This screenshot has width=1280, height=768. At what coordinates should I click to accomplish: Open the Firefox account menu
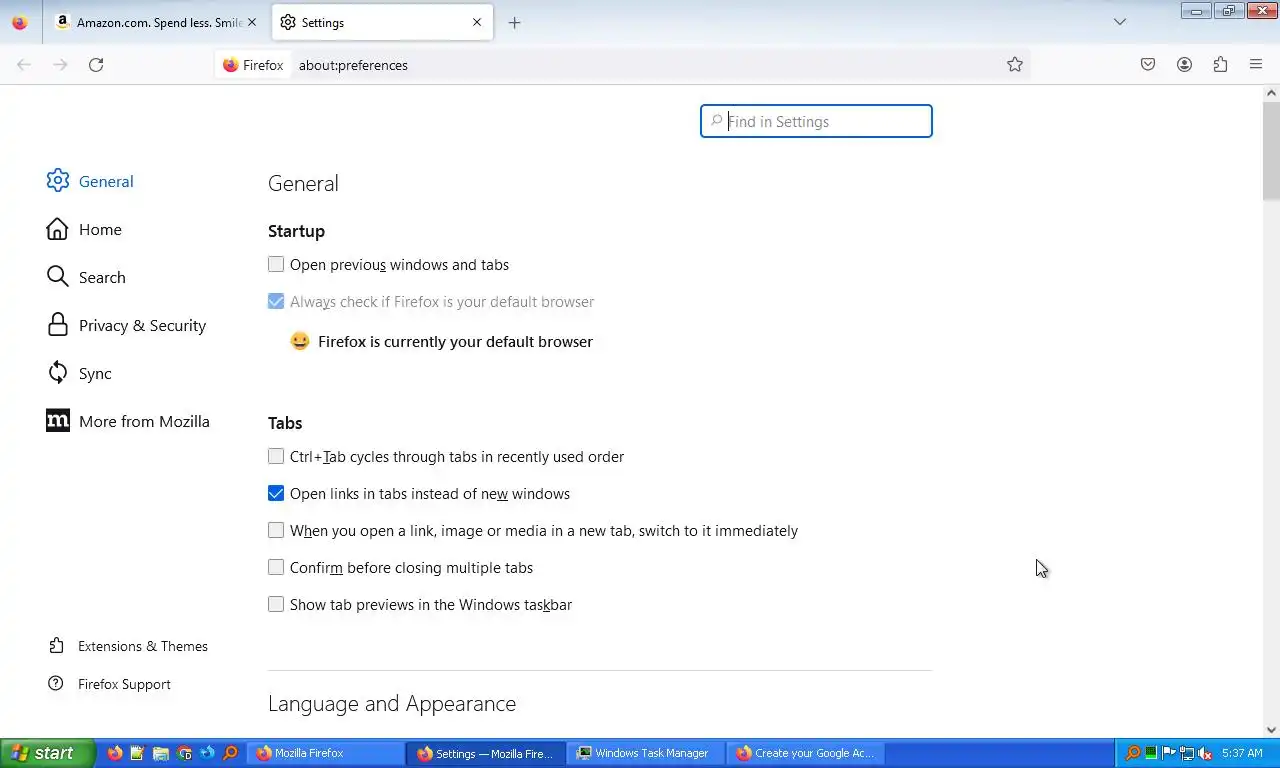[x=1184, y=65]
